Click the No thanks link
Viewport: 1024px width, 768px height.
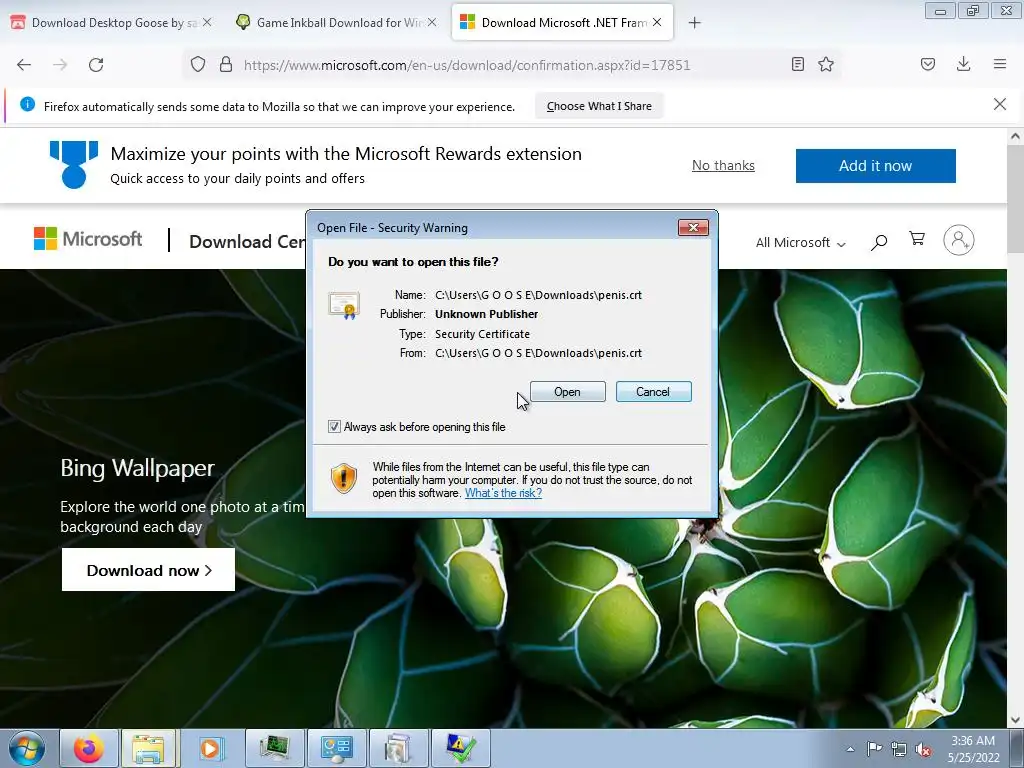point(723,165)
